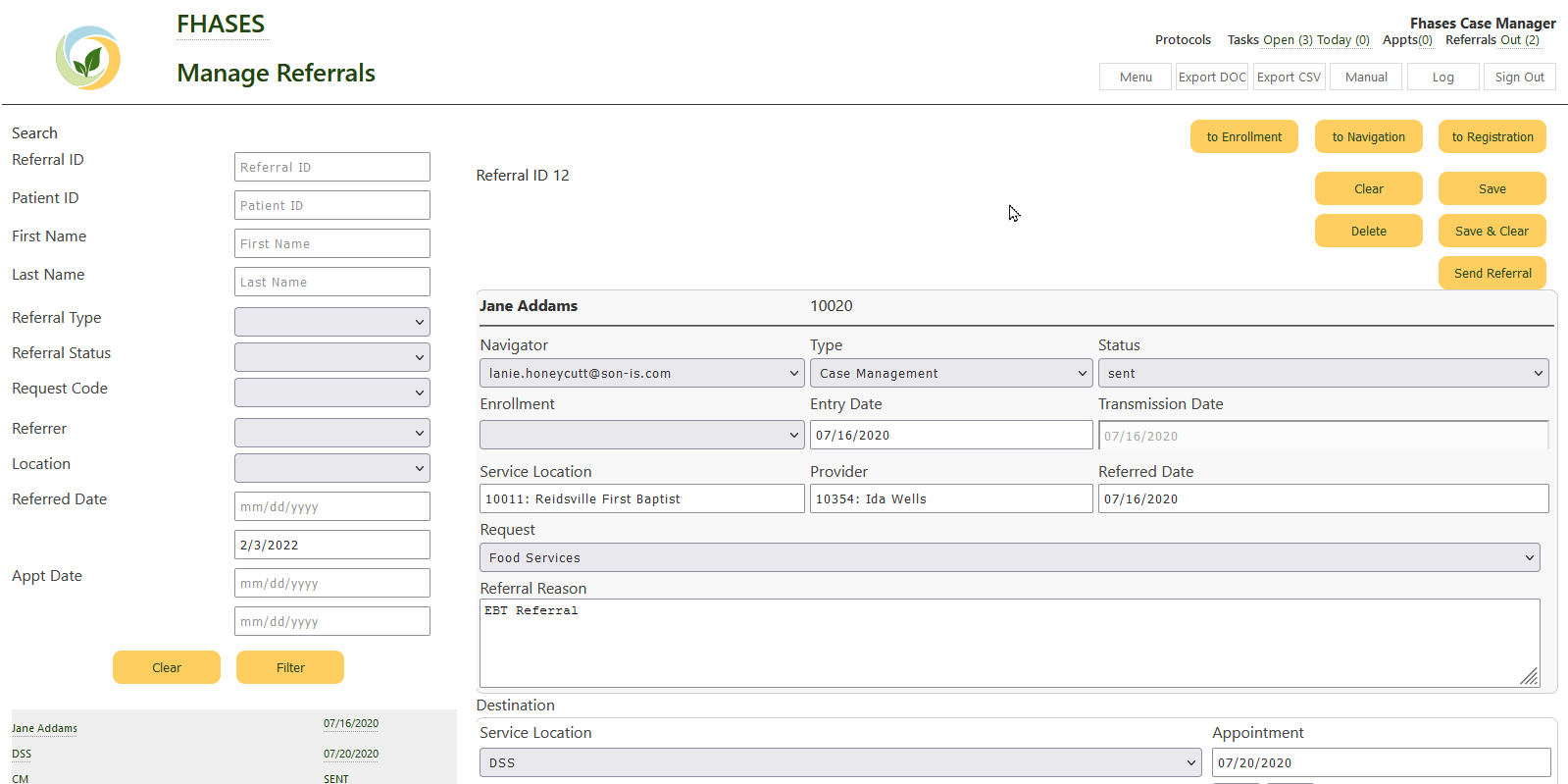Open the Manual

[x=1366, y=77]
